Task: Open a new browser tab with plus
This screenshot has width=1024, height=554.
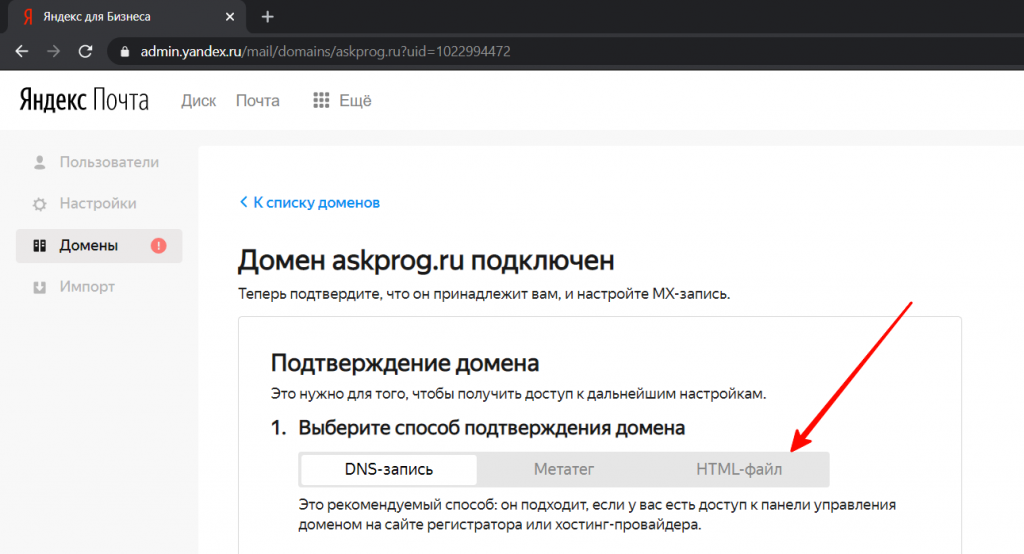Action: pyautogui.click(x=267, y=17)
